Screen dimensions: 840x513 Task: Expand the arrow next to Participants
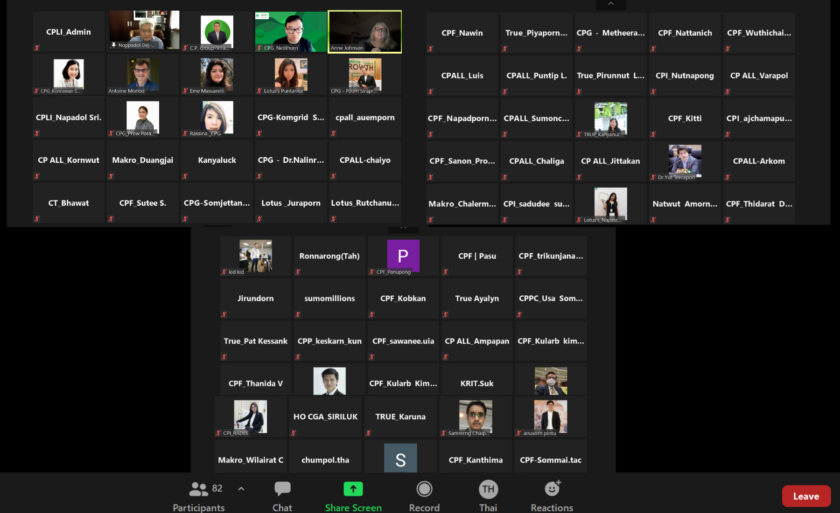(241, 489)
